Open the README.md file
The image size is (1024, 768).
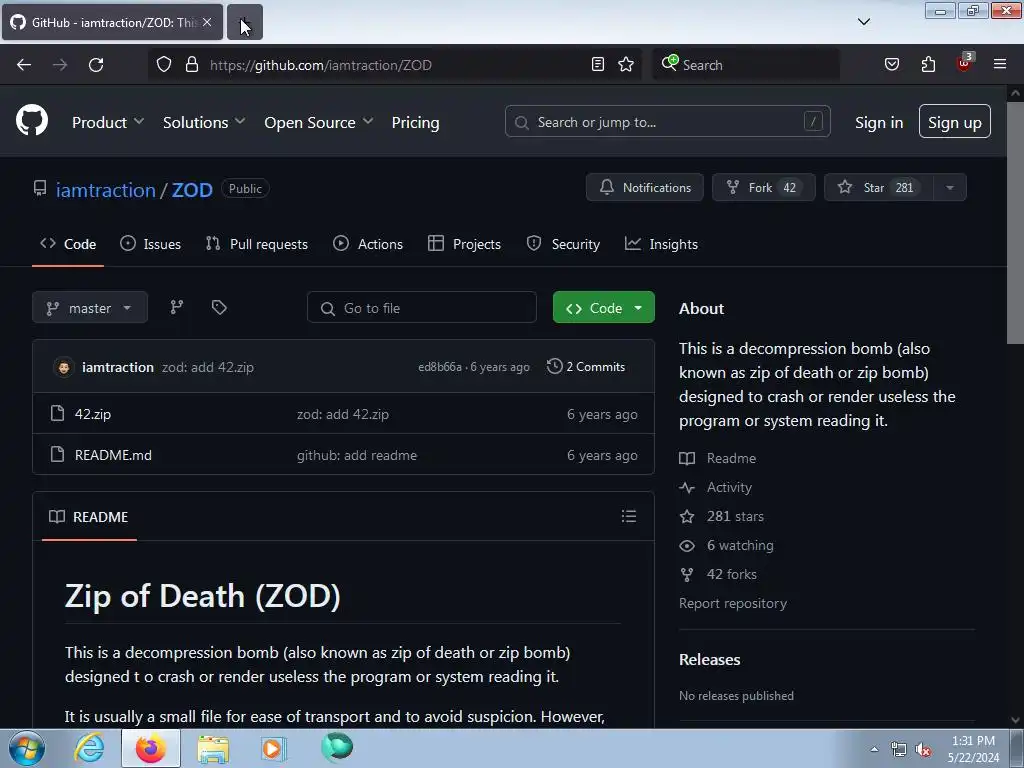(x=113, y=455)
